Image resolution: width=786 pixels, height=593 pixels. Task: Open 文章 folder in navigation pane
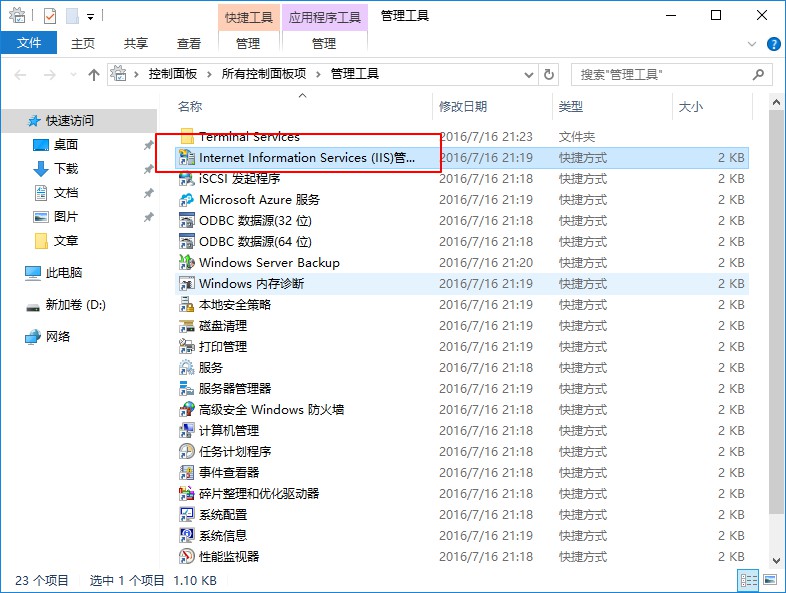[66, 241]
